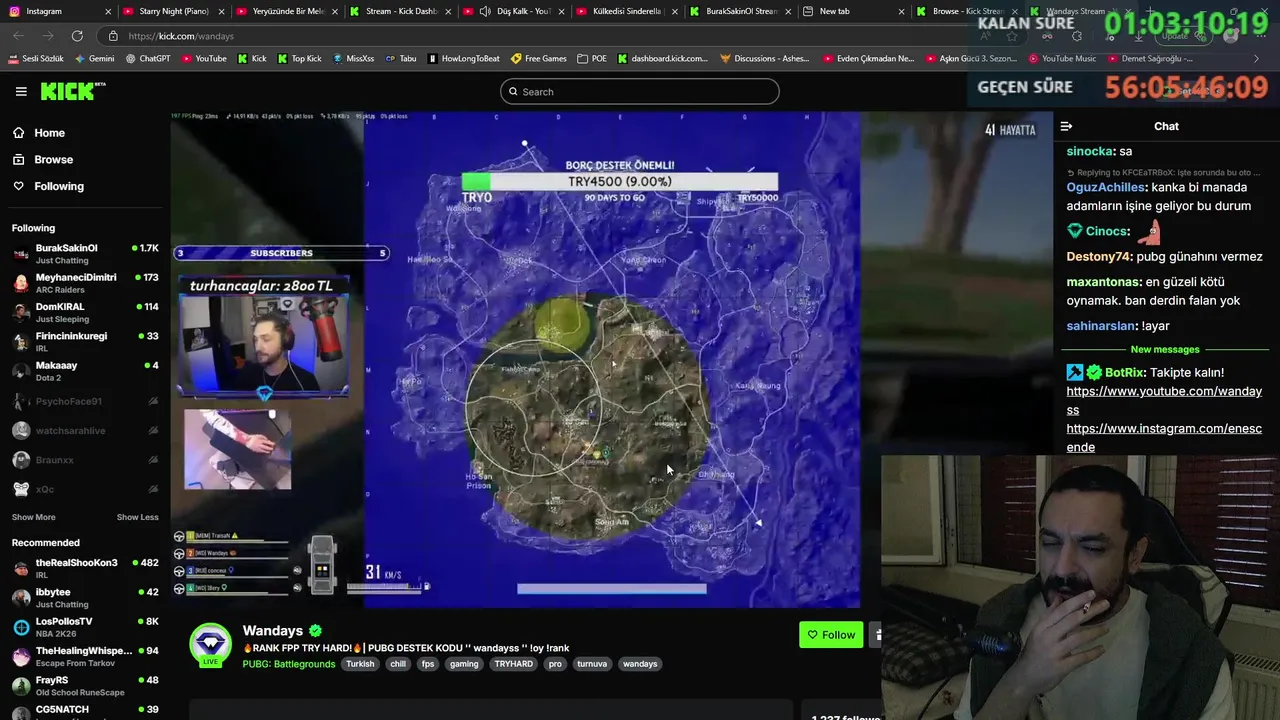Select the chill tag
The width and height of the screenshot is (1280, 720).
pyautogui.click(x=398, y=664)
